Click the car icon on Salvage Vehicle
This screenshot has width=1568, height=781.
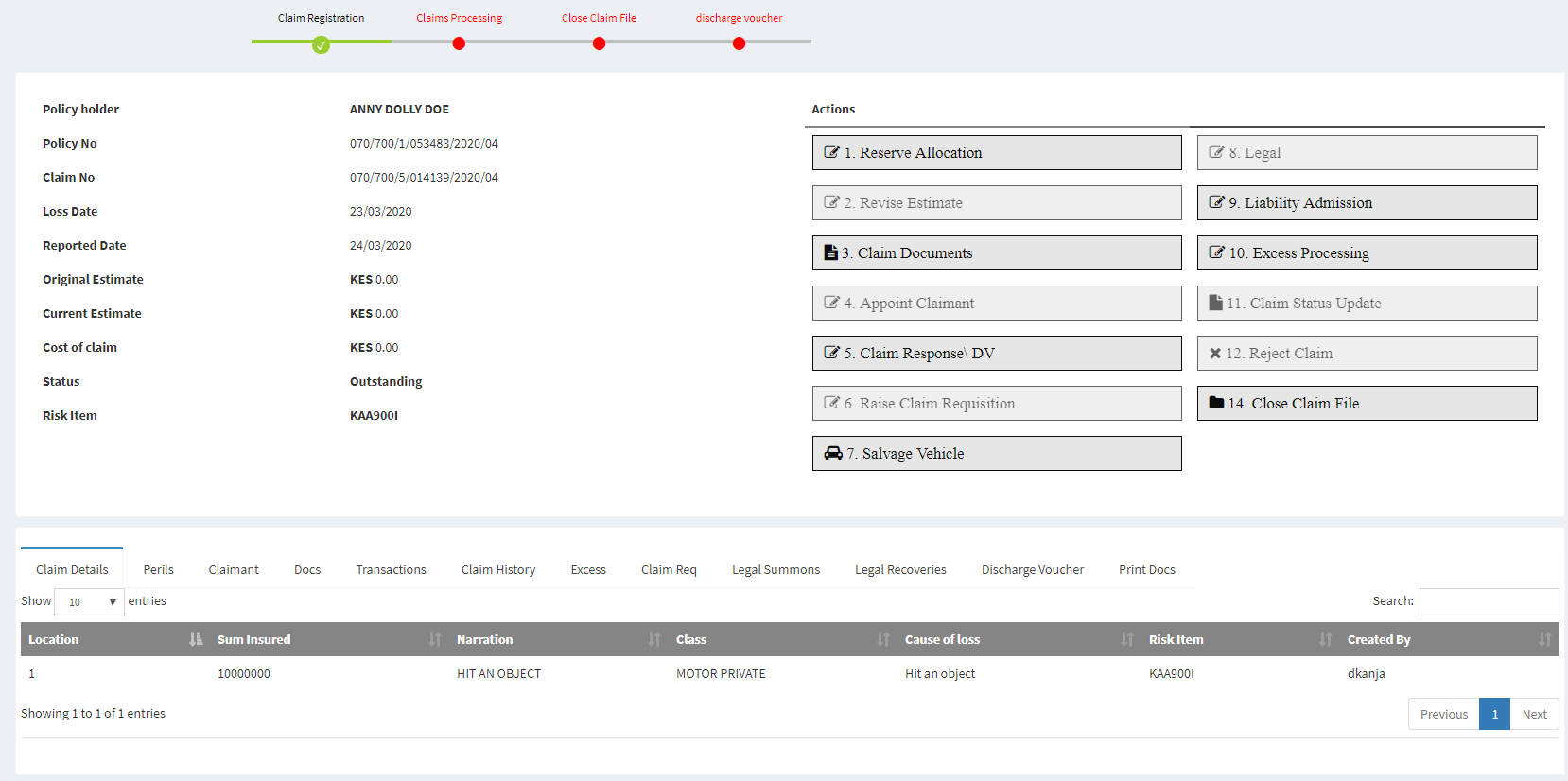point(832,454)
